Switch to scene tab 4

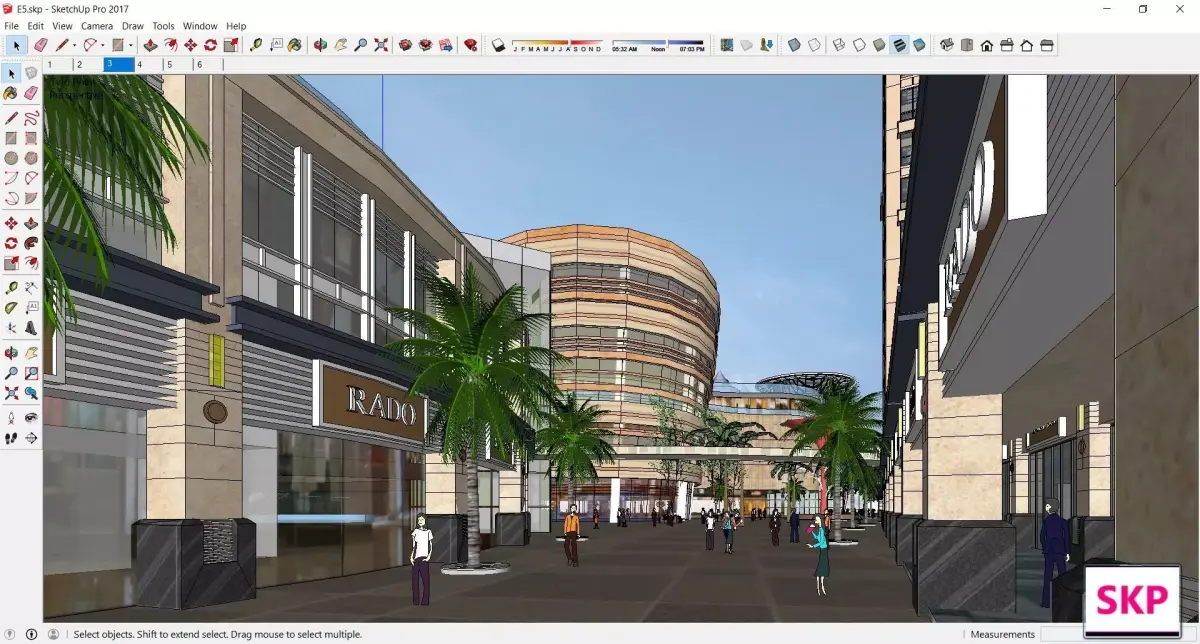pos(148,64)
